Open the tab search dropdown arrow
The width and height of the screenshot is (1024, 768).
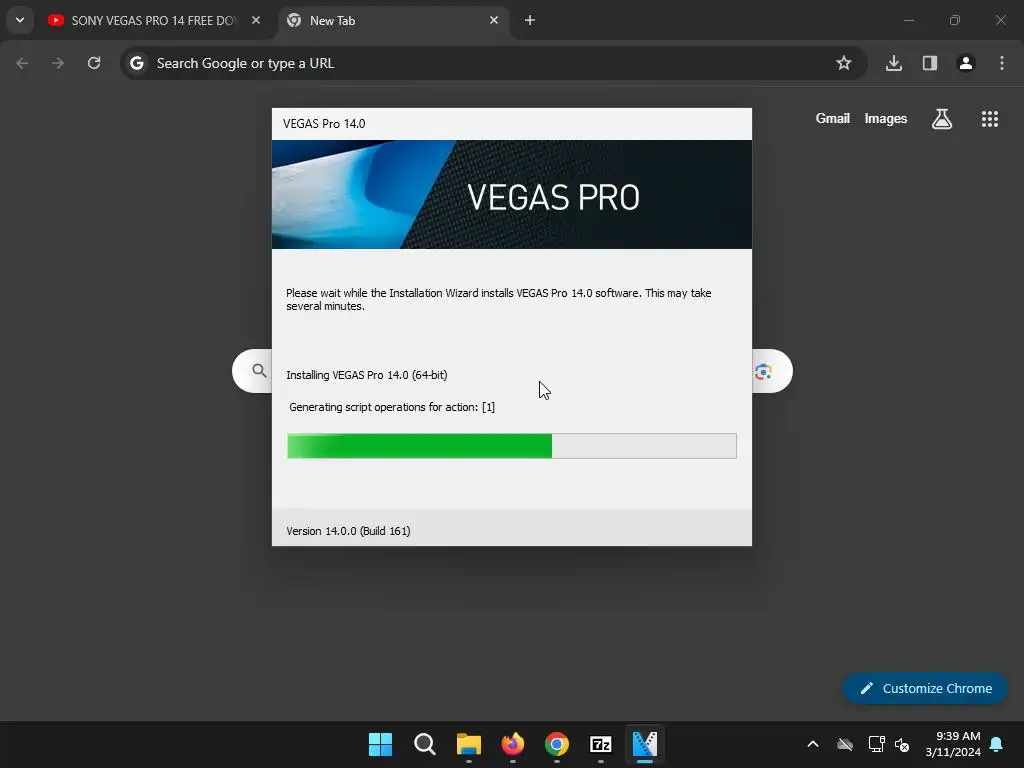(20, 20)
